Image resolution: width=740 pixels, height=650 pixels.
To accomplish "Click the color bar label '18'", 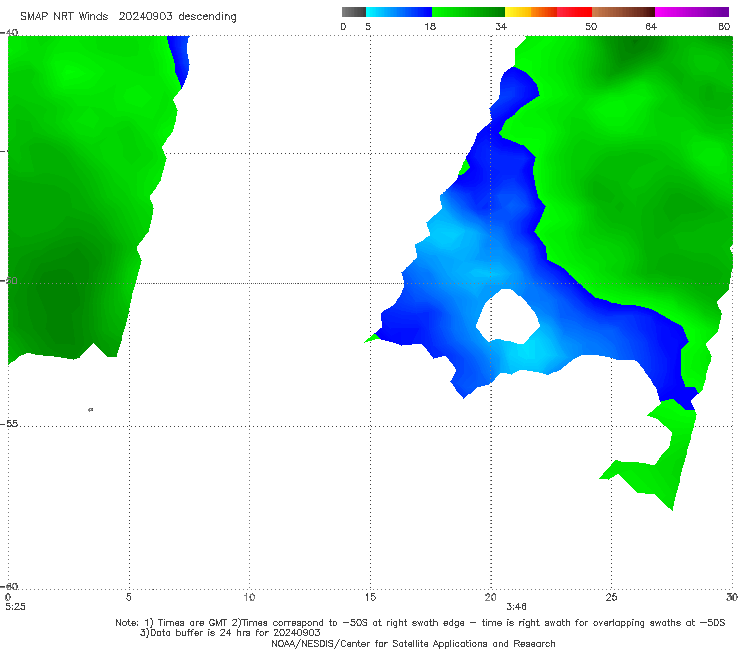I will 430,26.
